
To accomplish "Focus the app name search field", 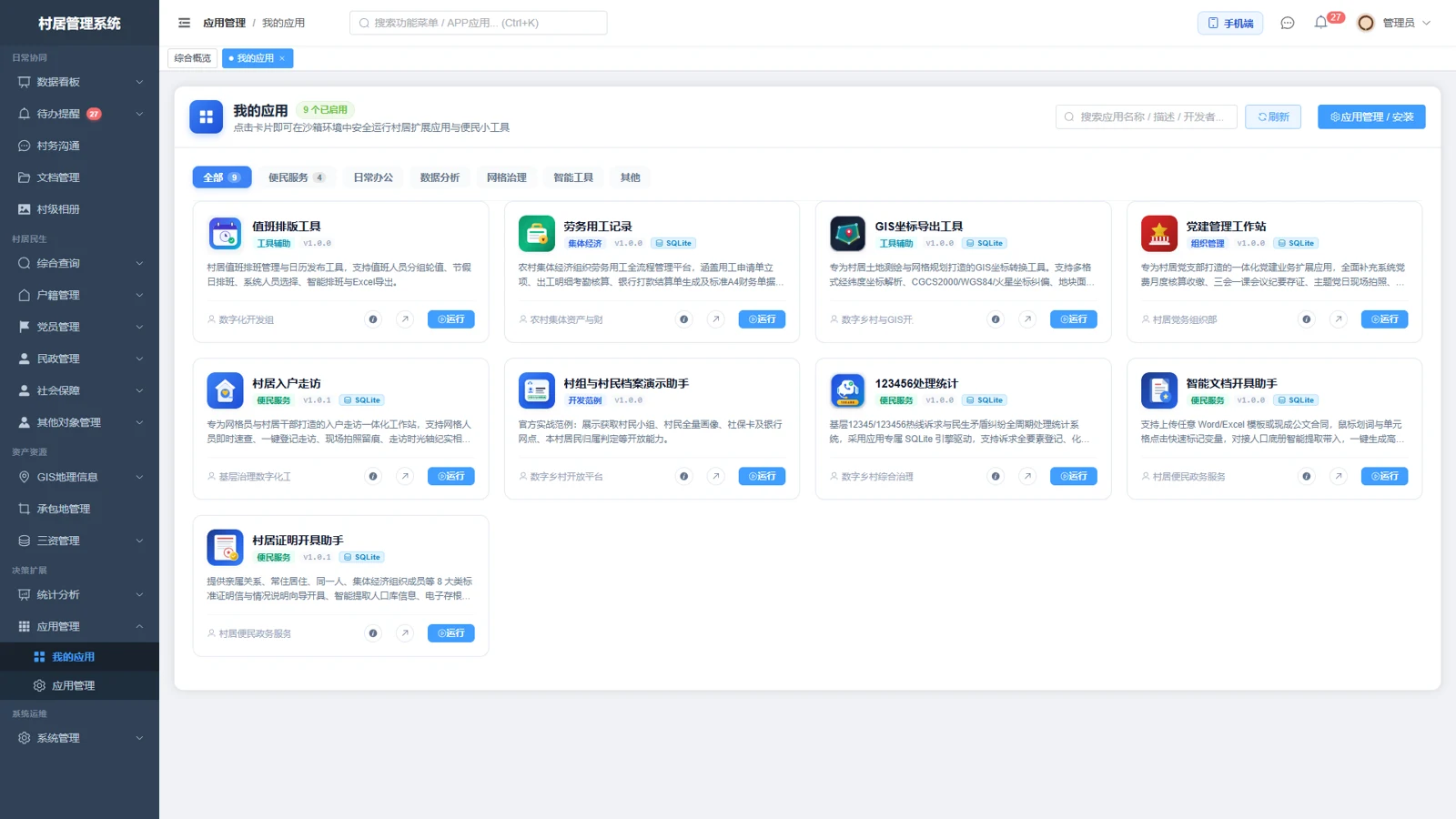I will [1147, 116].
